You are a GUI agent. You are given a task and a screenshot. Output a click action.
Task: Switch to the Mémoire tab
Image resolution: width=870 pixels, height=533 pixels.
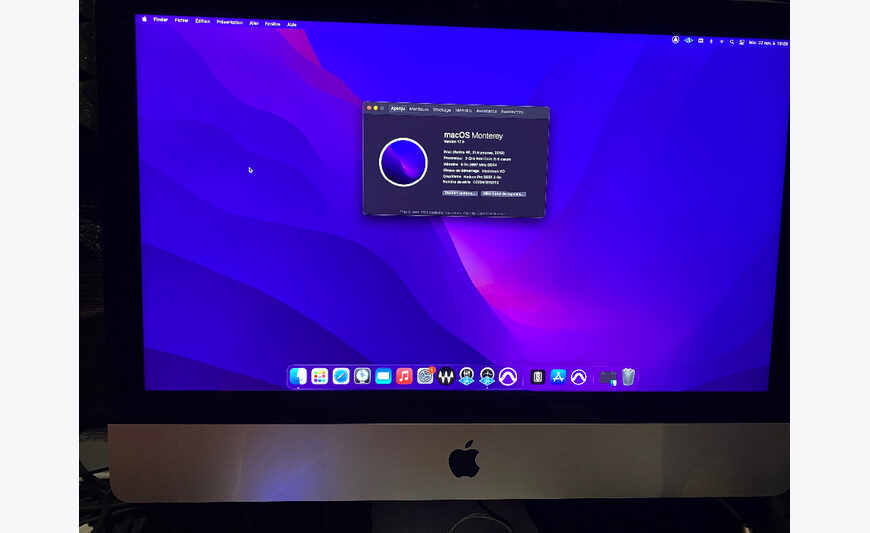click(464, 110)
